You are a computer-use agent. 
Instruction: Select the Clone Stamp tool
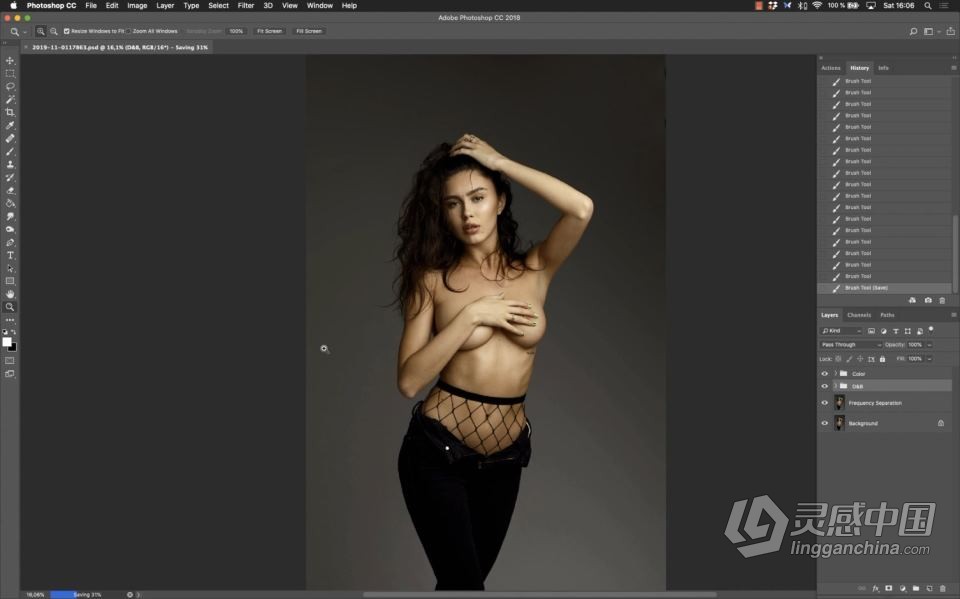coord(10,164)
